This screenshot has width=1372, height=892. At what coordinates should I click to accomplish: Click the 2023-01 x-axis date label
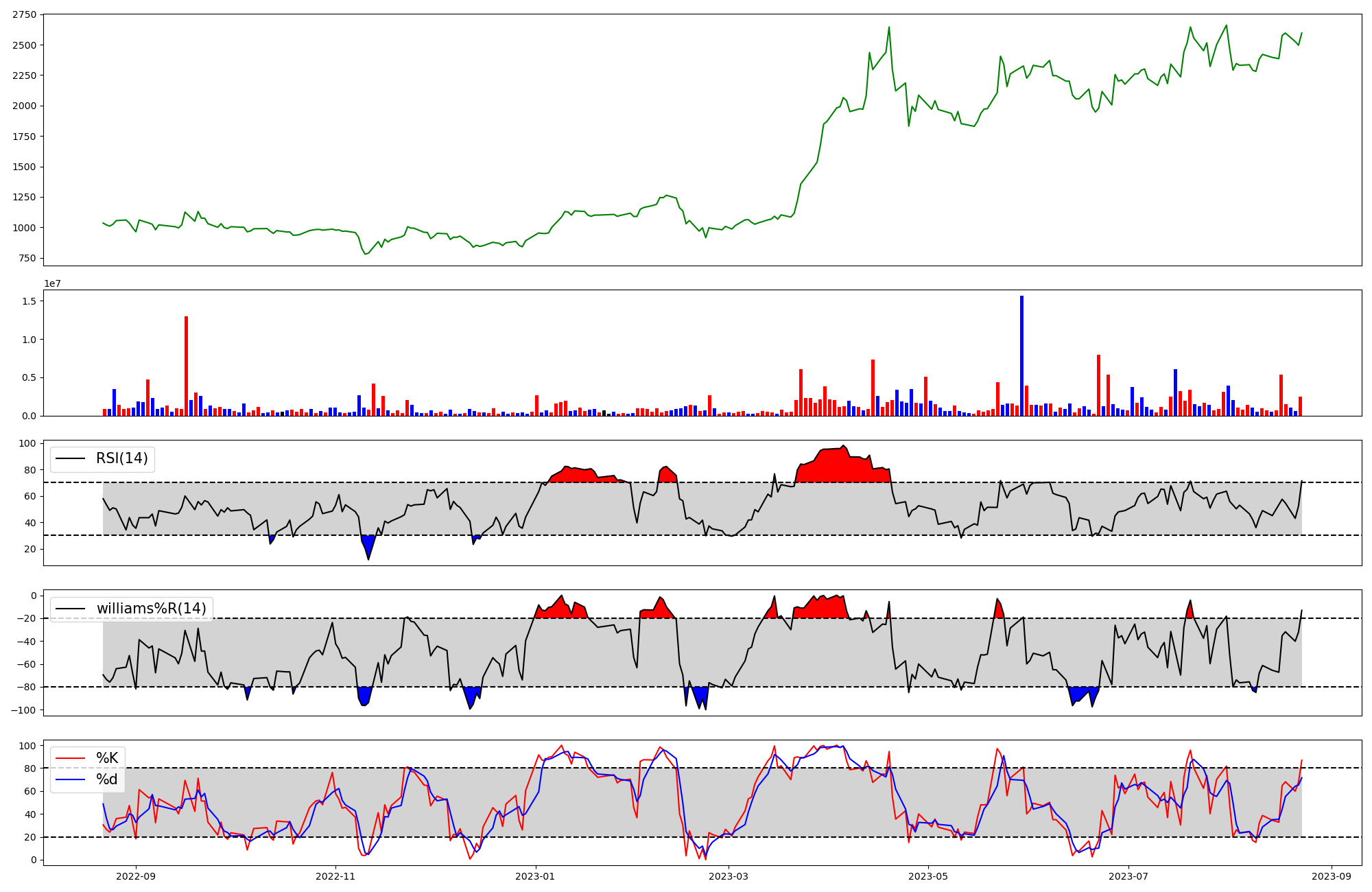point(535,876)
